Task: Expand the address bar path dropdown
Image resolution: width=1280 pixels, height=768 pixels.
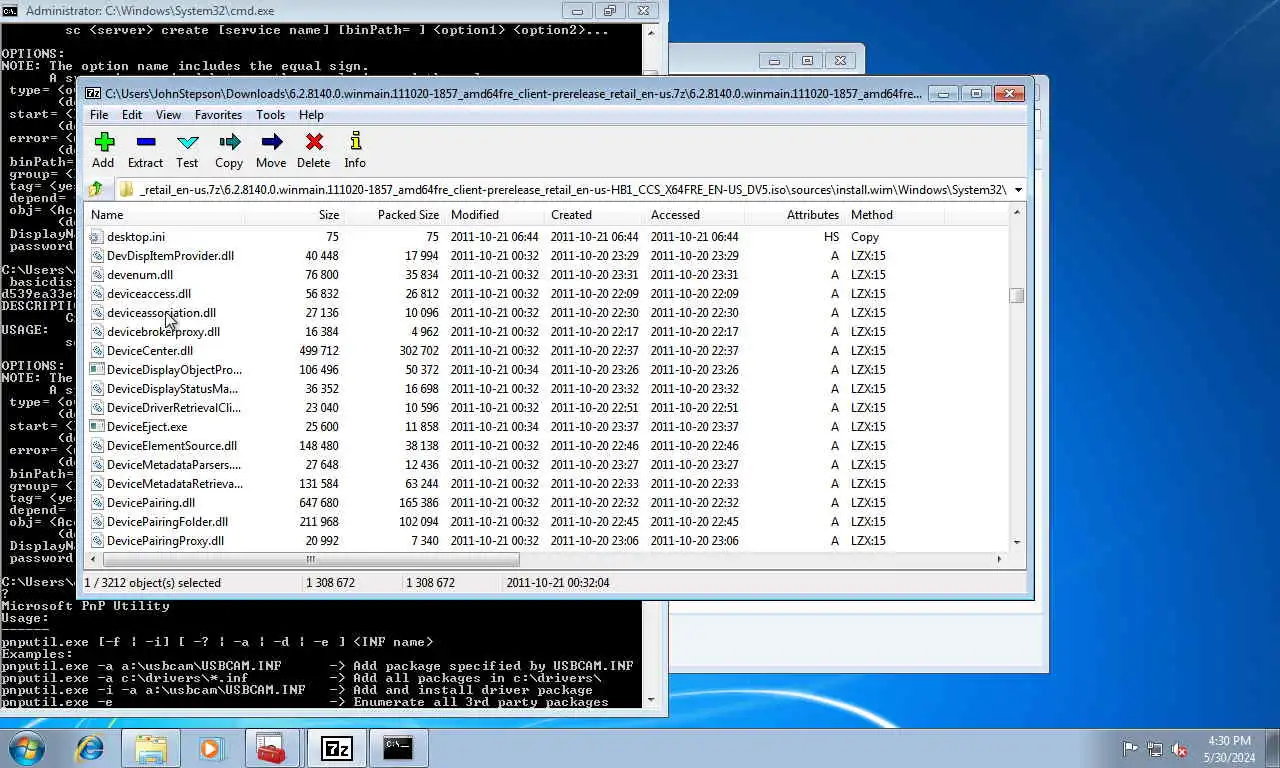Action: (1018, 189)
